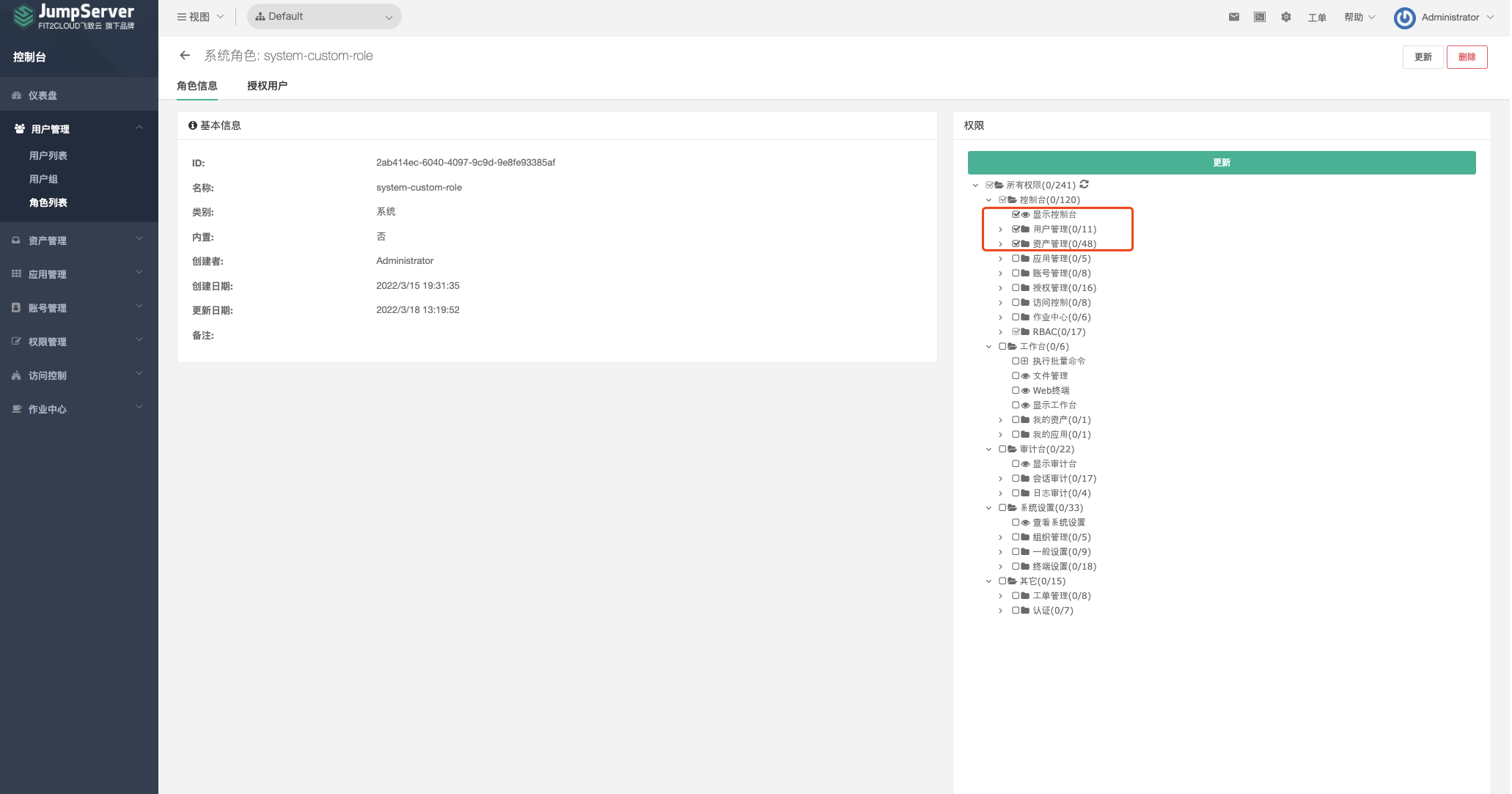This screenshot has height=794, width=1512.
Task: Click the JumpServer logo
Action: pos(73,16)
